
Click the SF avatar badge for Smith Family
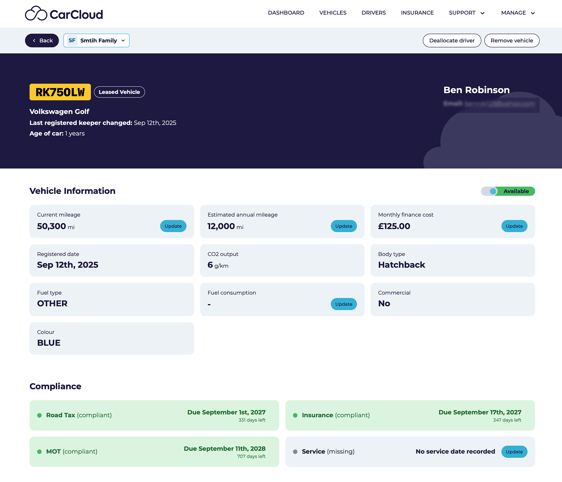tap(72, 40)
